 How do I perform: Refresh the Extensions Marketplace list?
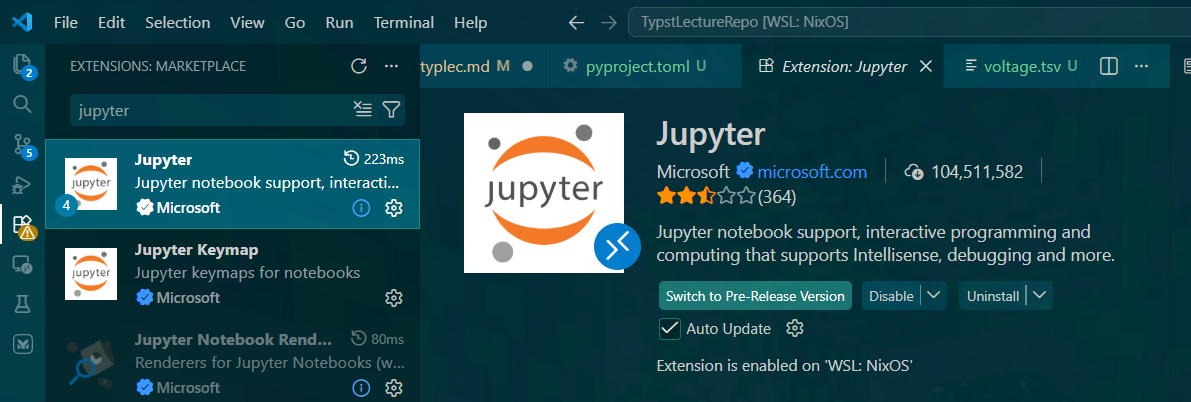click(359, 66)
